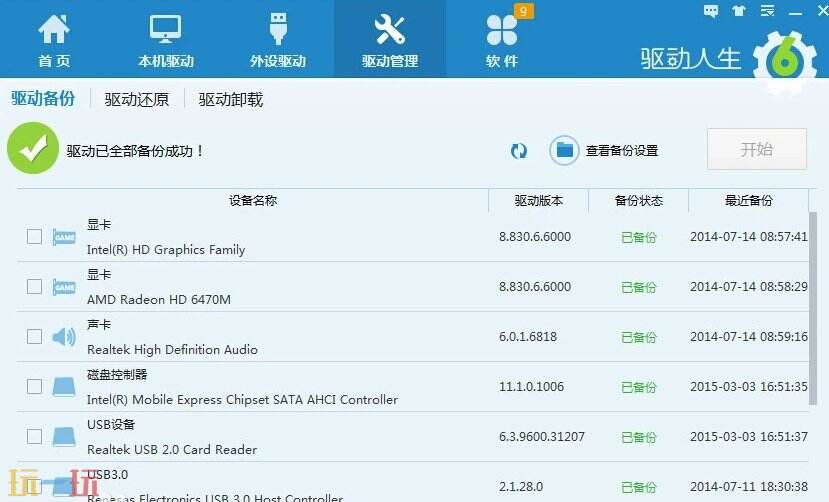Select the text AMD Radeon HD 6470M
829x502 pixels.
point(159,300)
